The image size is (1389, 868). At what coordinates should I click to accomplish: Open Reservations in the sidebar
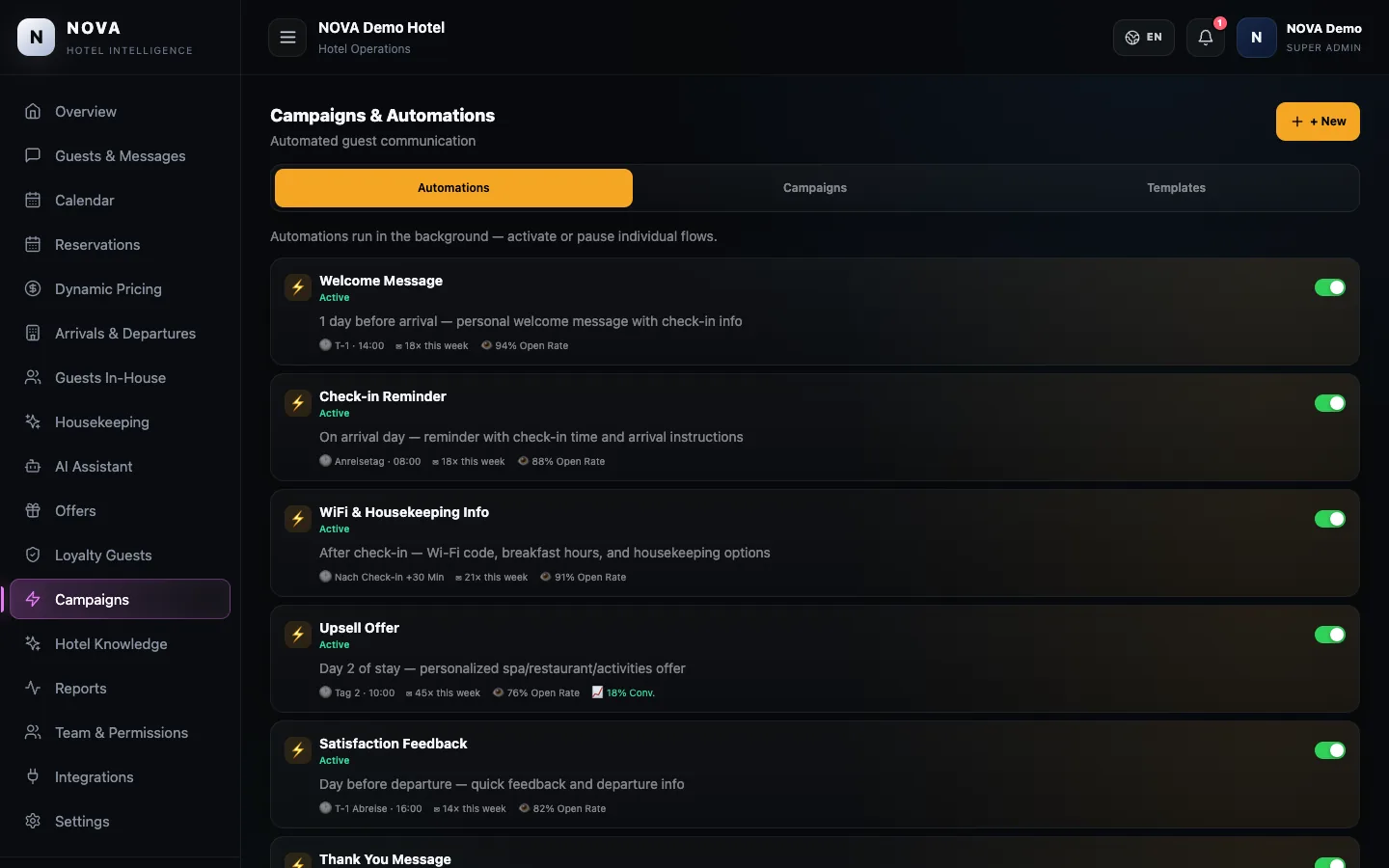pyautogui.click(x=120, y=244)
